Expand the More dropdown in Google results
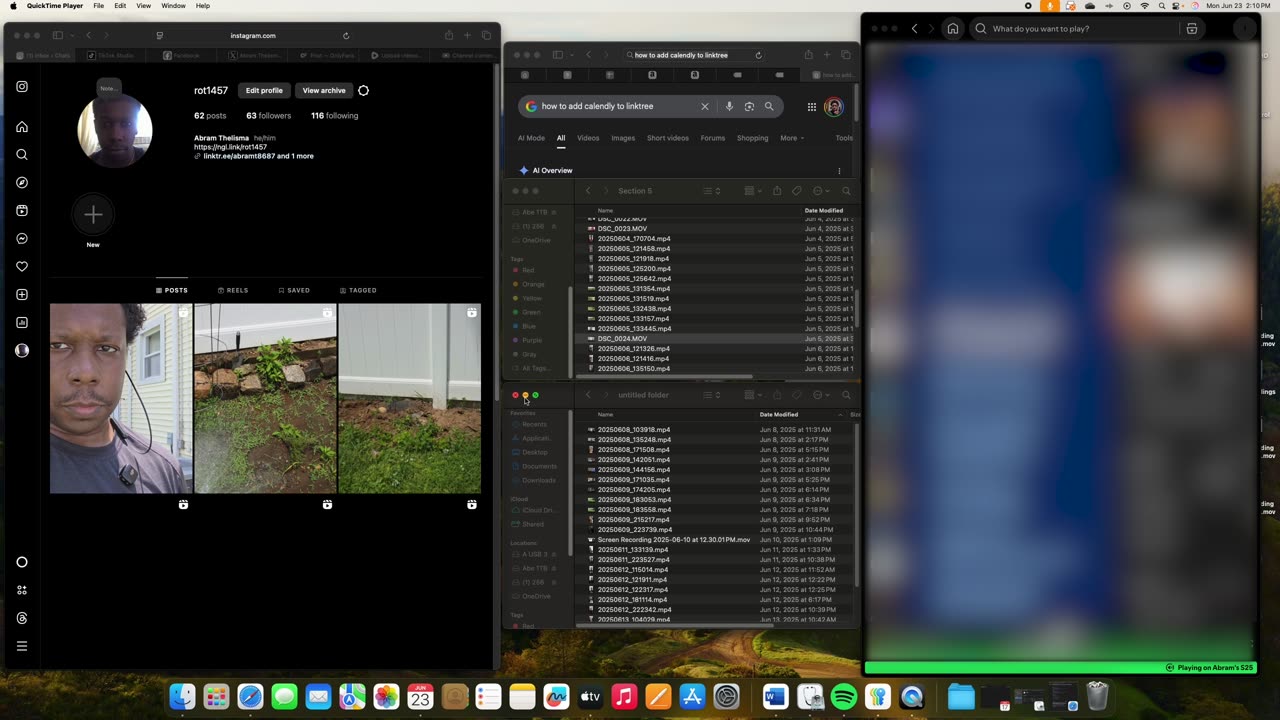Image resolution: width=1280 pixels, height=720 pixels. [x=792, y=138]
